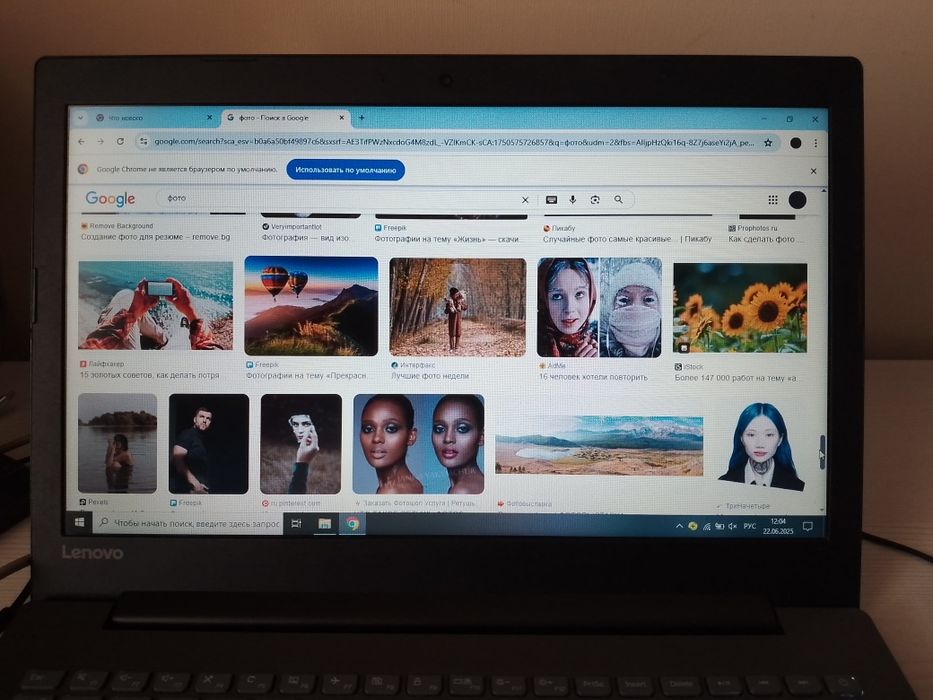This screenshot has height=700, width=933.
Task: Open the Google apps grid
Action: click(x=772, y=200)
